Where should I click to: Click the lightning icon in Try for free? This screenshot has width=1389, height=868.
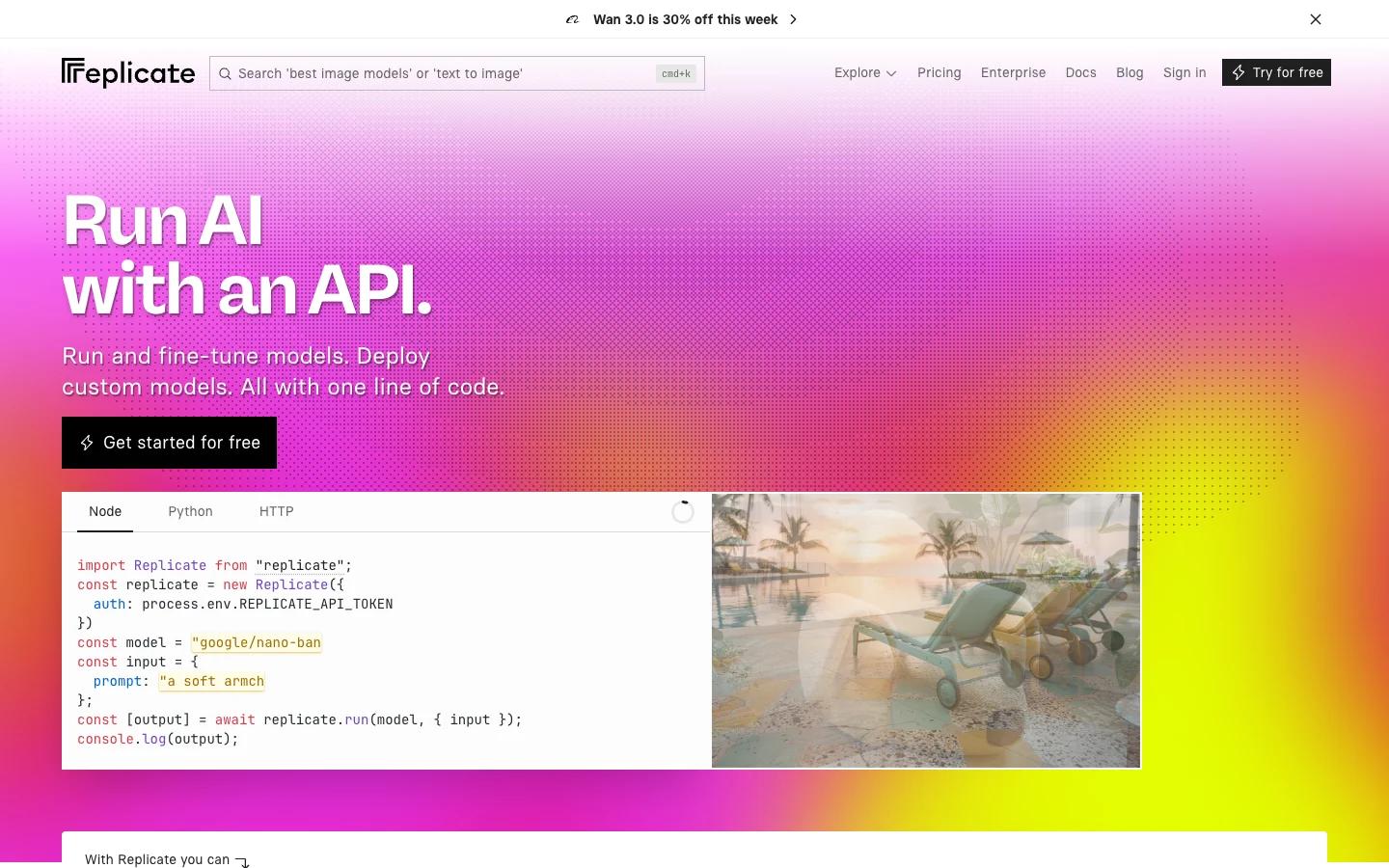[x=1239, y=72]
